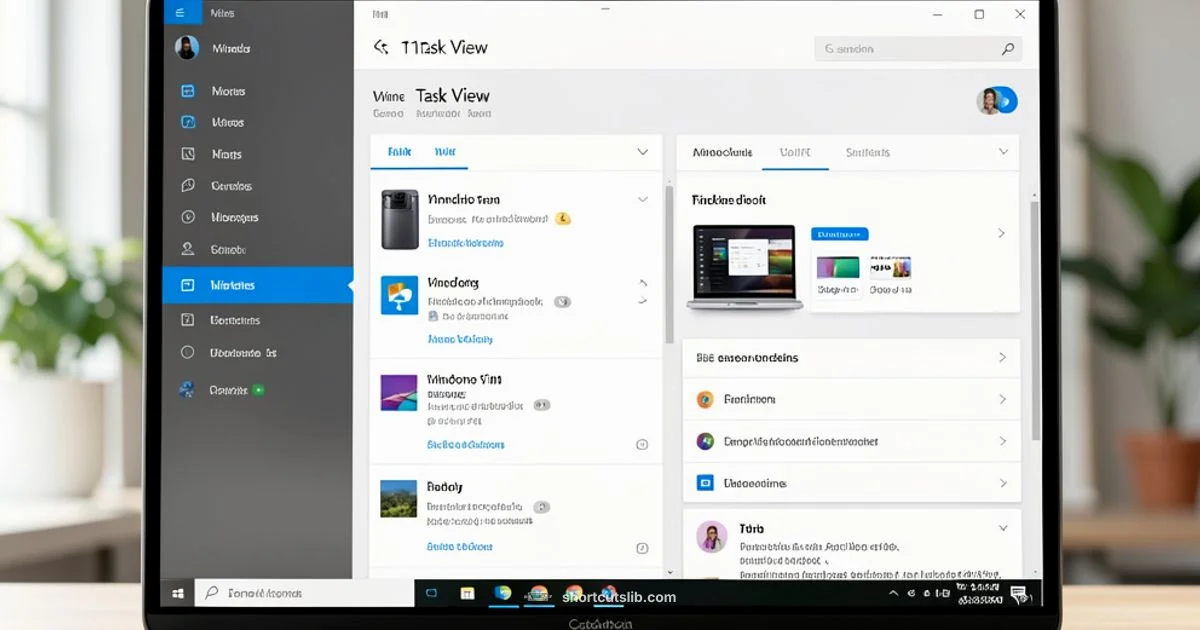Collapse the right panel tab row chevron
Screen dimensions: 1200x630
click(1003, 151)
